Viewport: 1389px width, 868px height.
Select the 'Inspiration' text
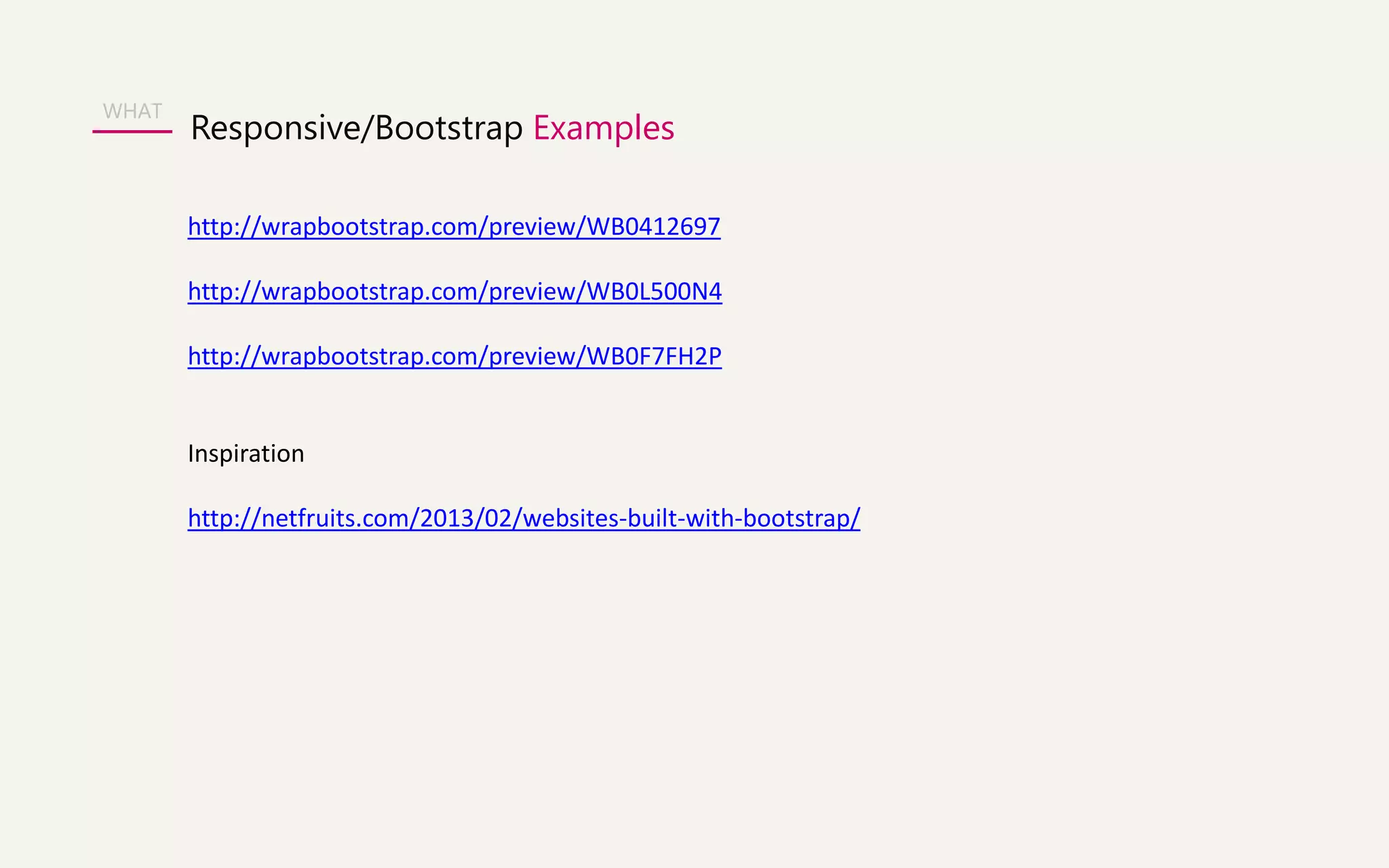[246, 454]
